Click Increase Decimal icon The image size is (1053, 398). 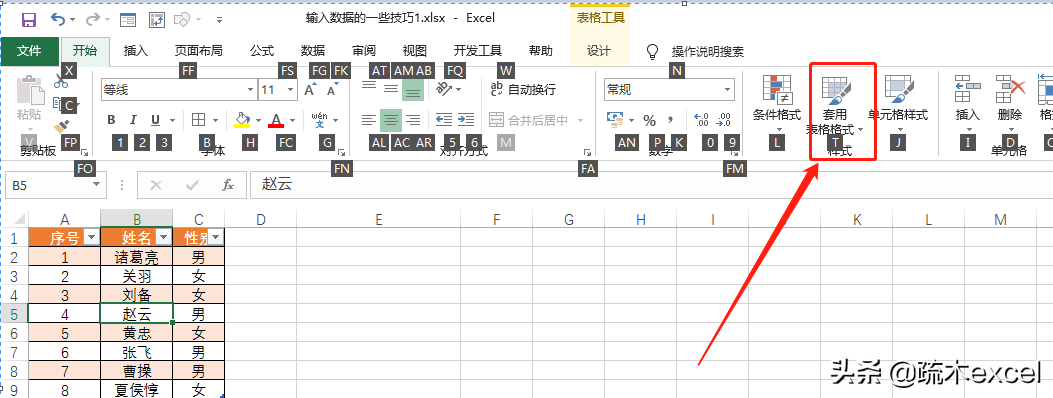(701, 121)
